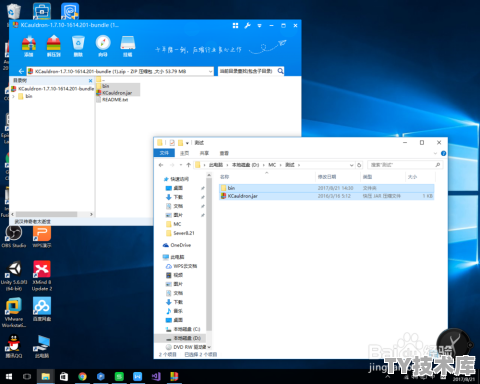480x384 pixels.
Task: Select DVD RW drive in Explorer sidebar
Action: coord(186,347)
